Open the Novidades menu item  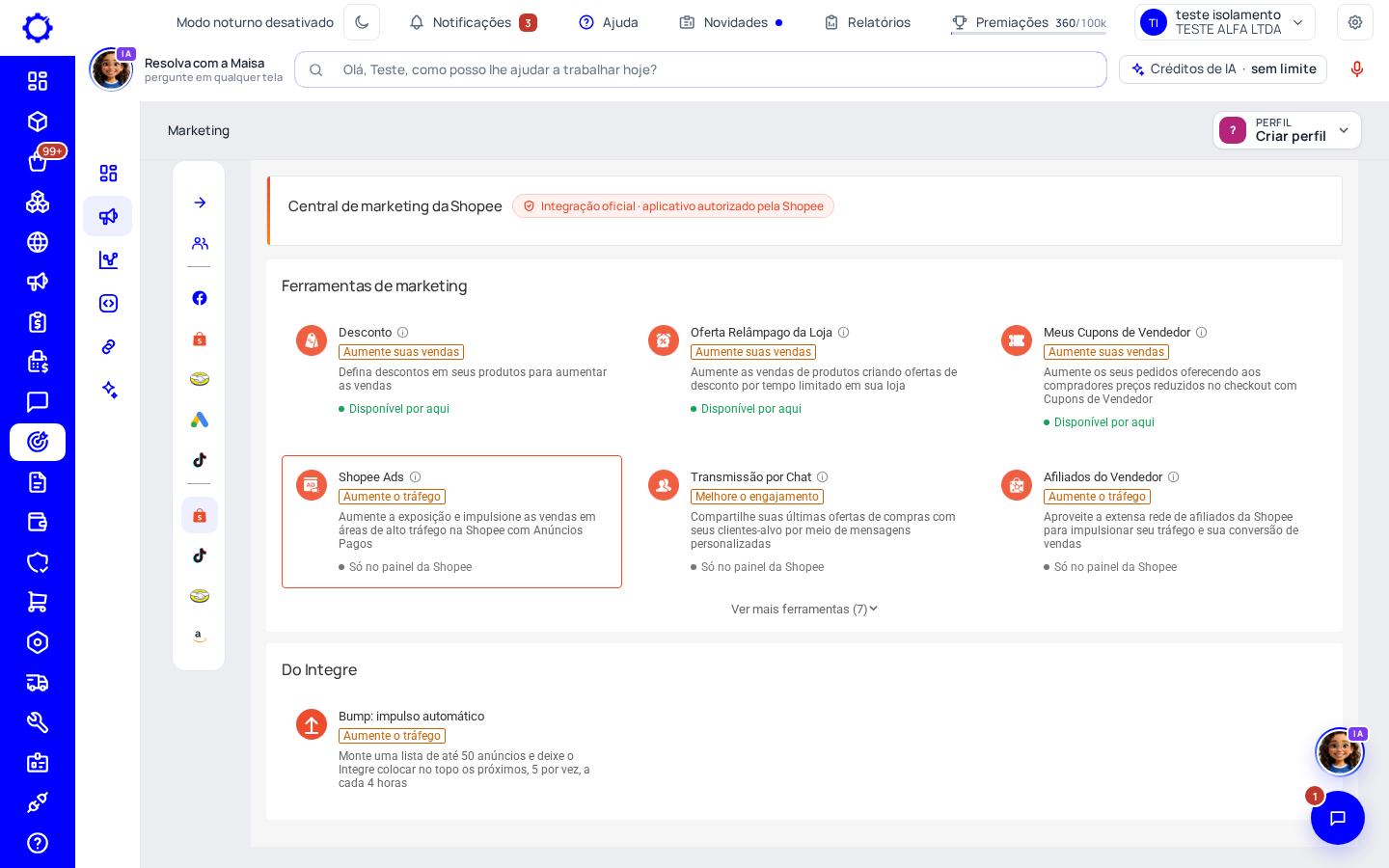point(731,22)
